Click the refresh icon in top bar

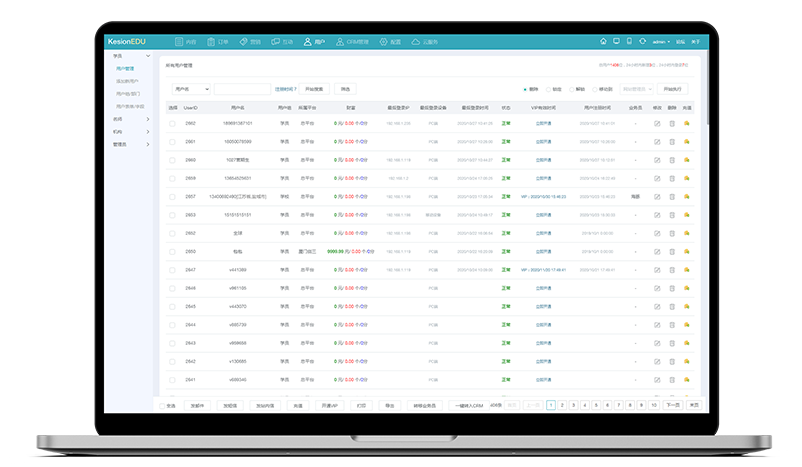tap(641, 42)
